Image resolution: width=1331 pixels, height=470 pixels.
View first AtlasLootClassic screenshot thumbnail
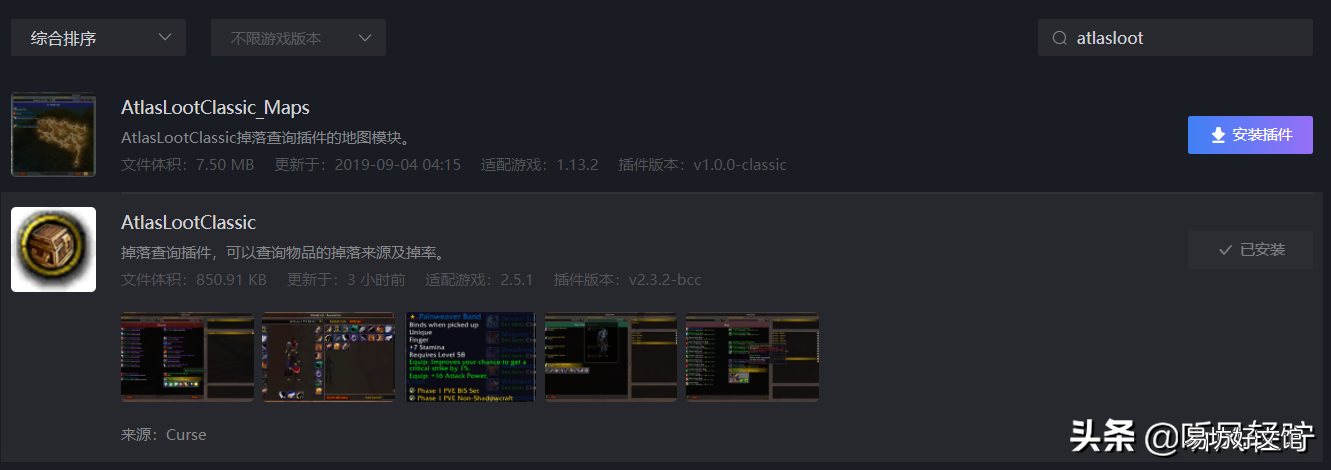coord(188,357)
